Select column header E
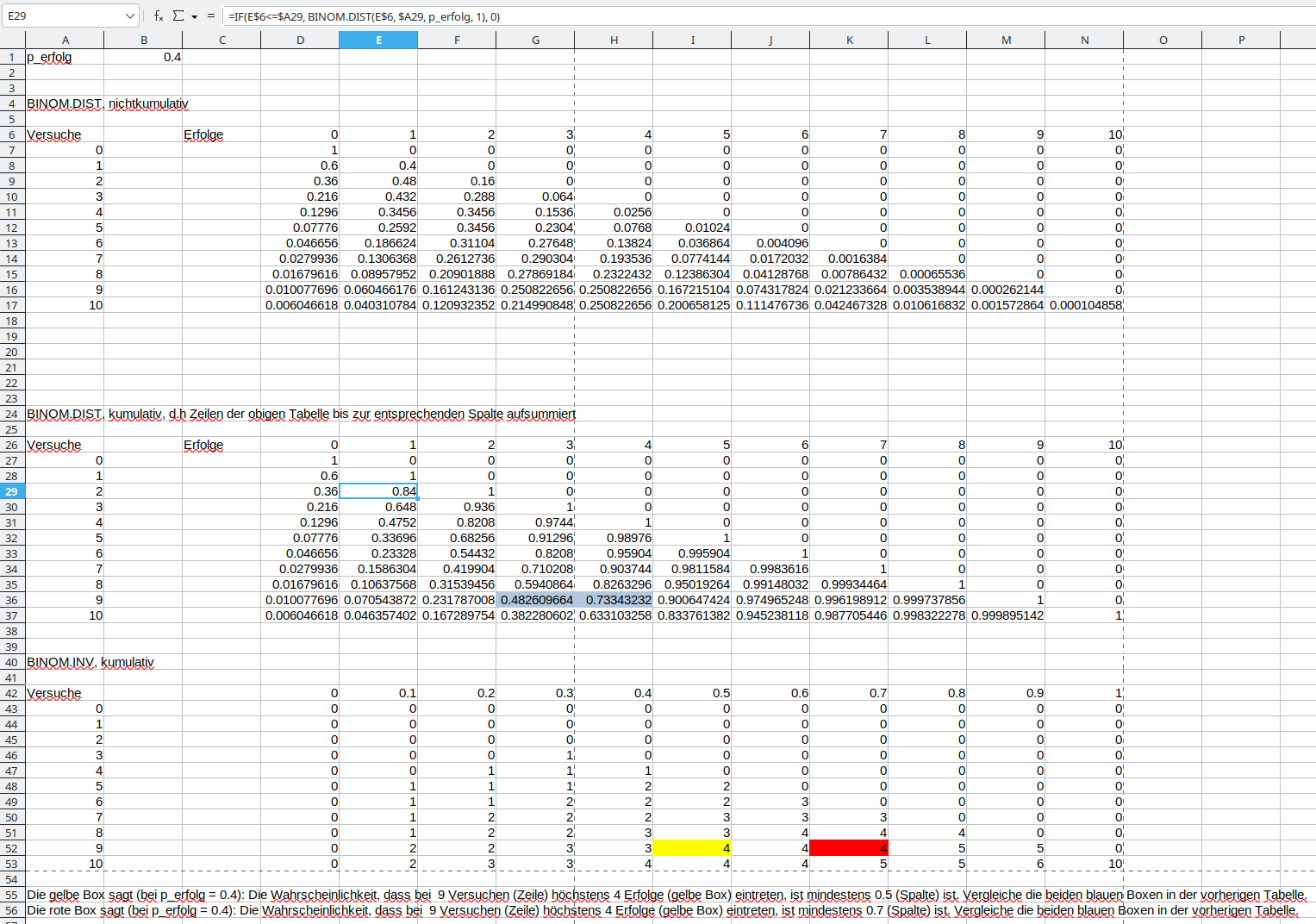 point(378,40)
